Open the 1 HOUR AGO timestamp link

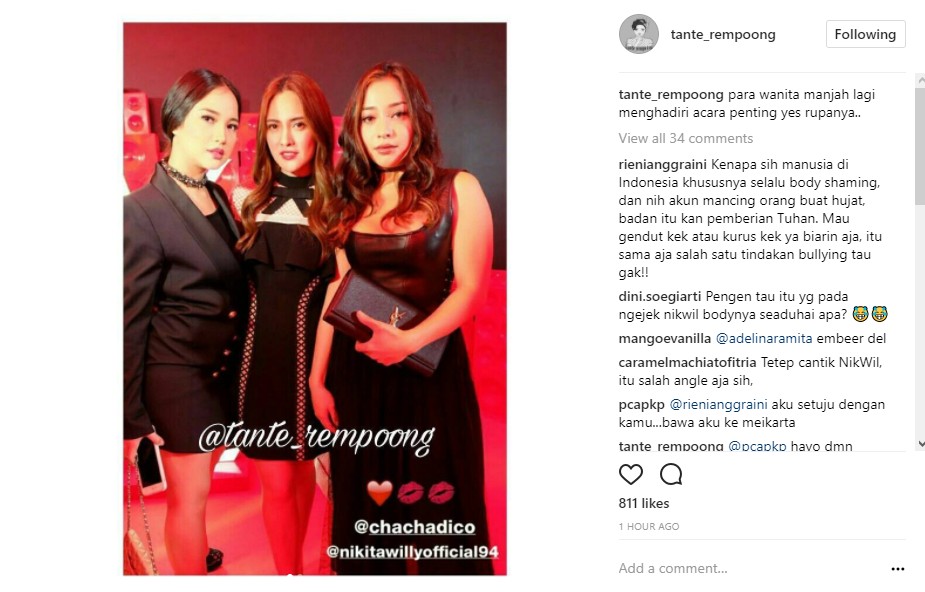point(649,527)
